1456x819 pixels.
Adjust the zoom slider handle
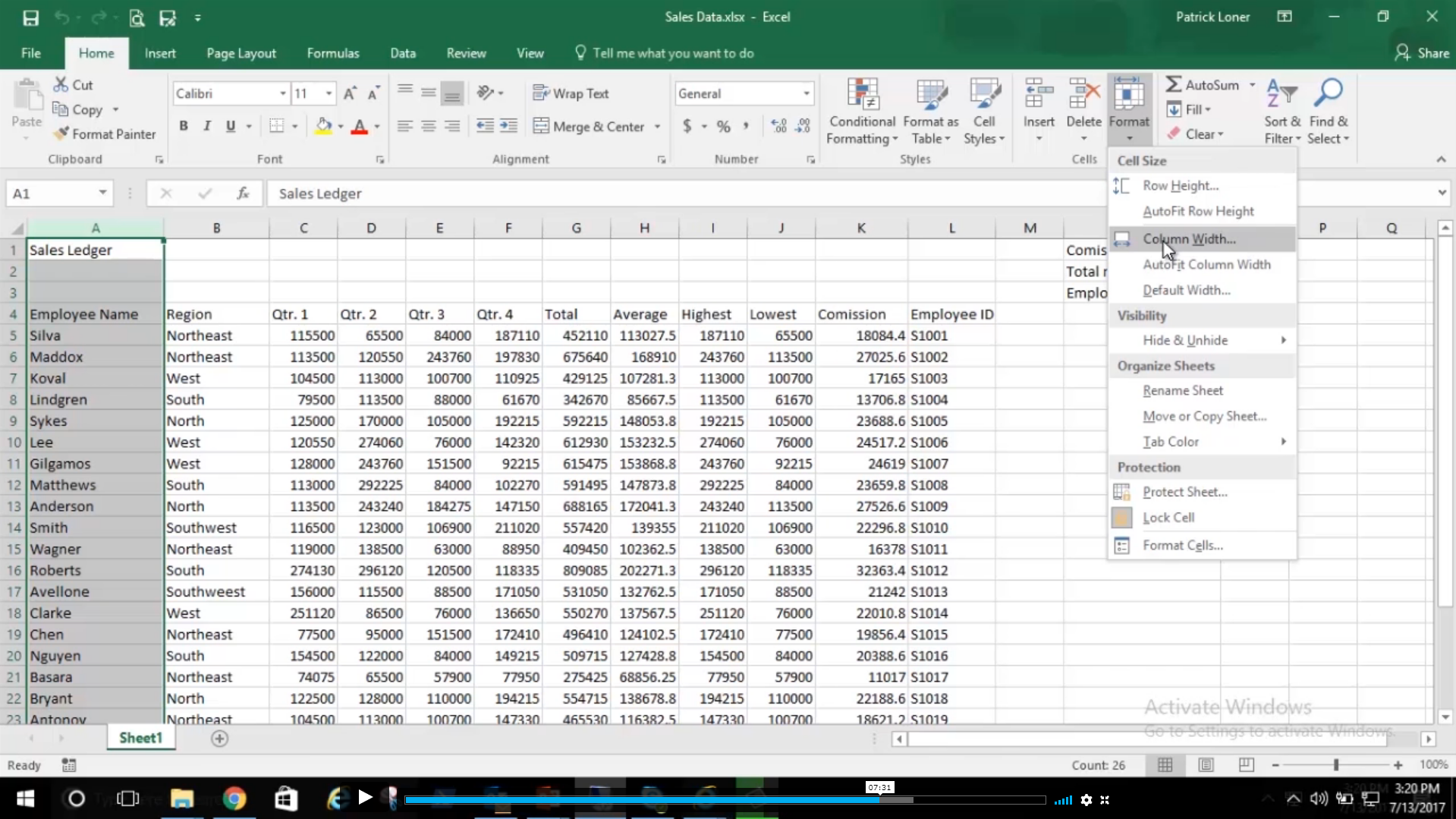[1336, 765]
